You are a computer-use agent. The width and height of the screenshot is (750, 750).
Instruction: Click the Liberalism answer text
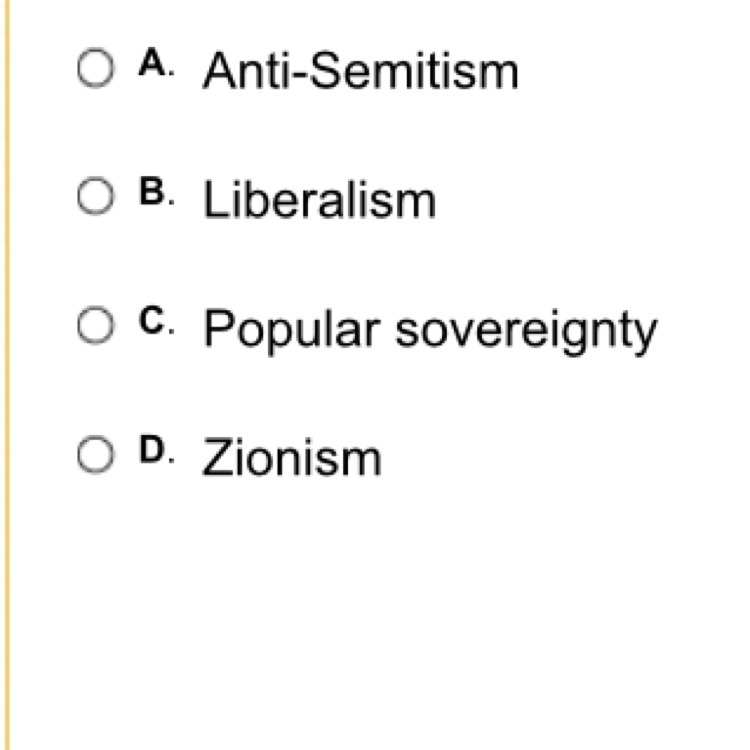click(320, 199)
